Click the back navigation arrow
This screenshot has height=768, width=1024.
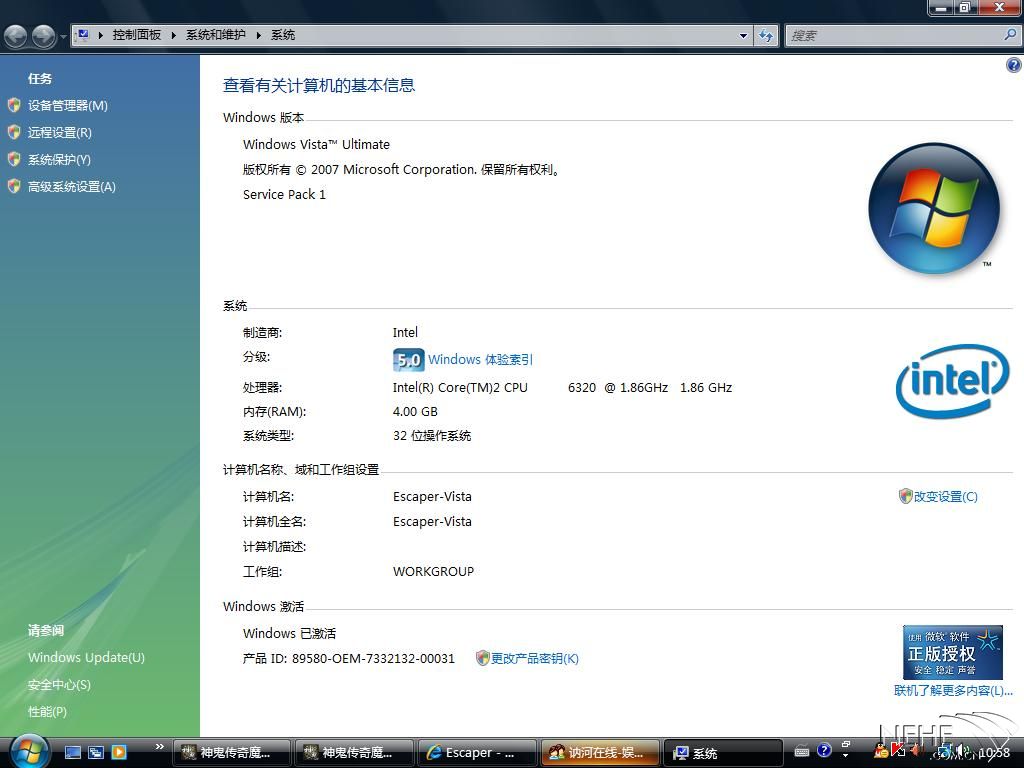tap(16, 37)
